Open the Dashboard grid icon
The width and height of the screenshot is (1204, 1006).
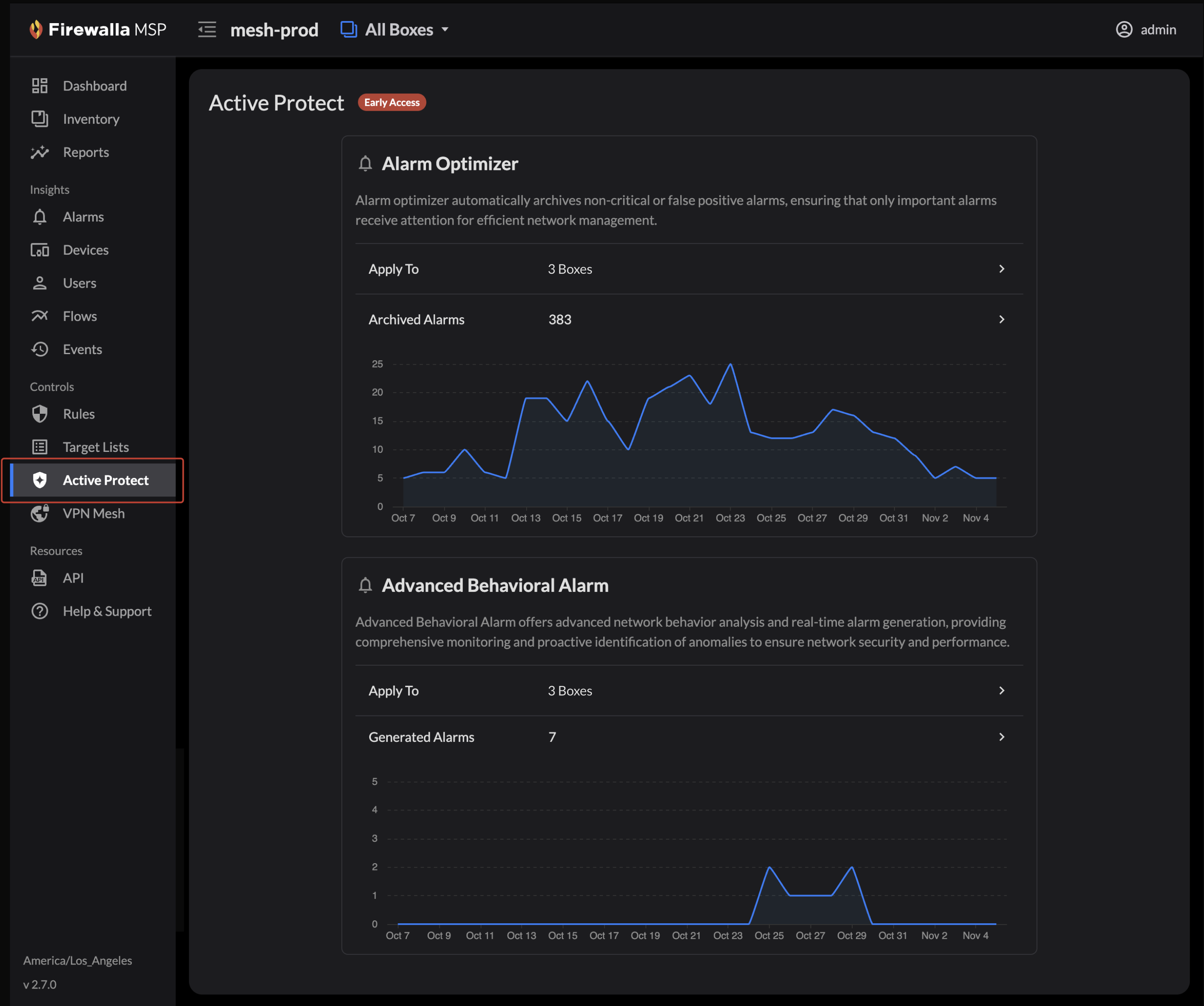tap(40, 86)
